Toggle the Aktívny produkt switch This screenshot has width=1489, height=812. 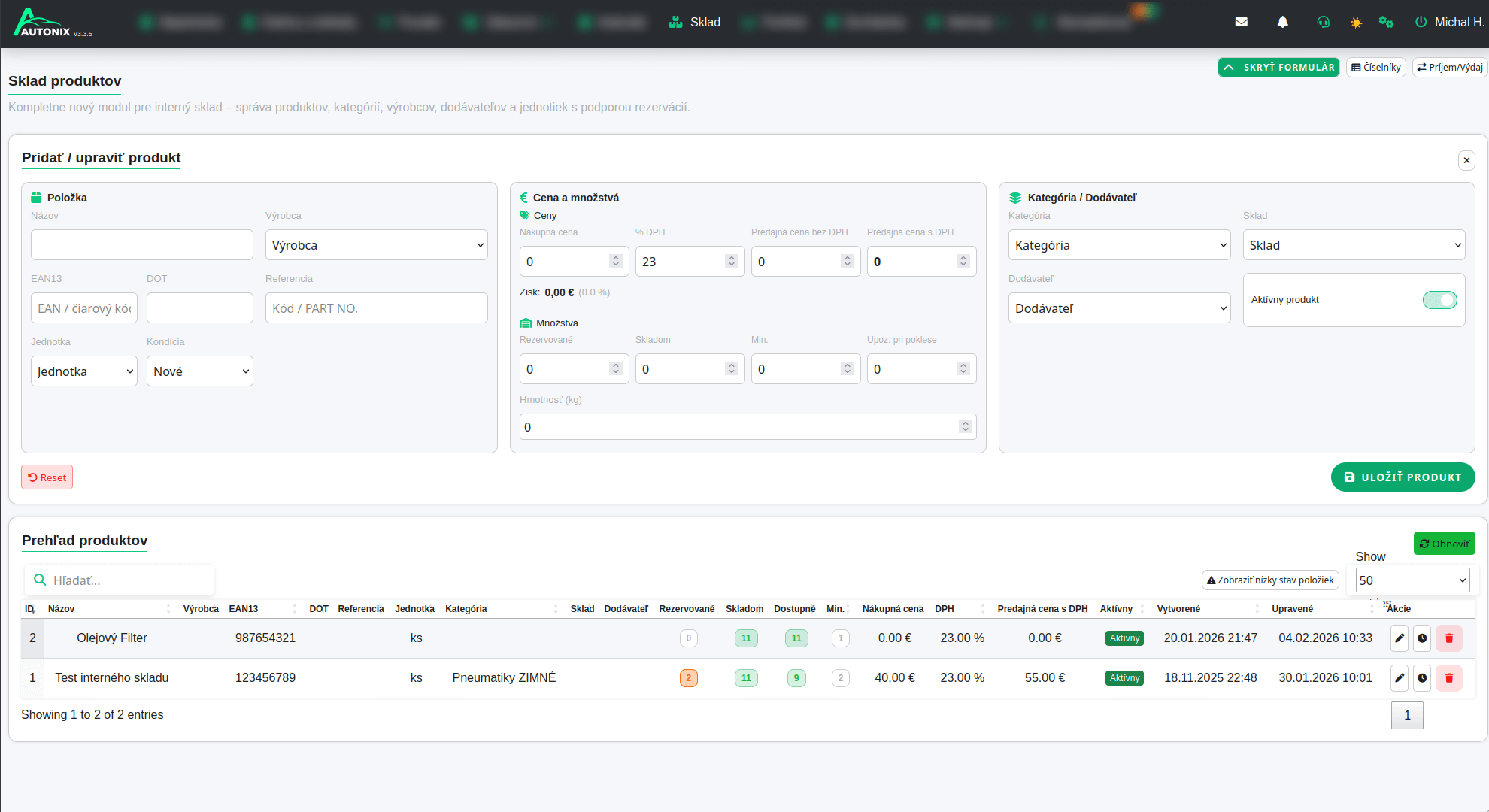1439,300
